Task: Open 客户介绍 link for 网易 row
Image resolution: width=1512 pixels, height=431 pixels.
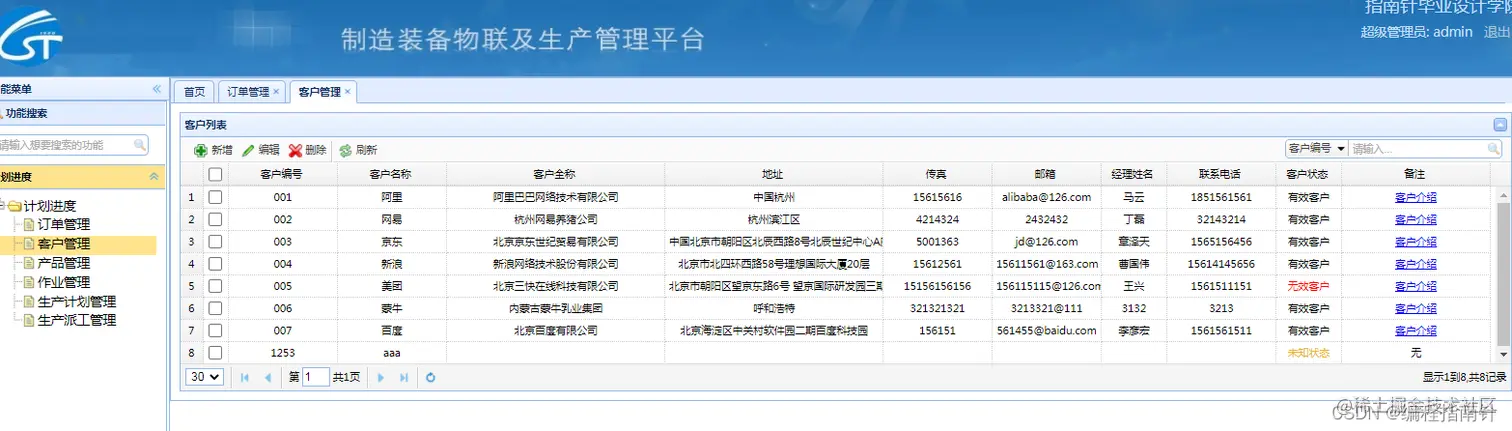Action: pyautogui.click(x=1416, y=219)
